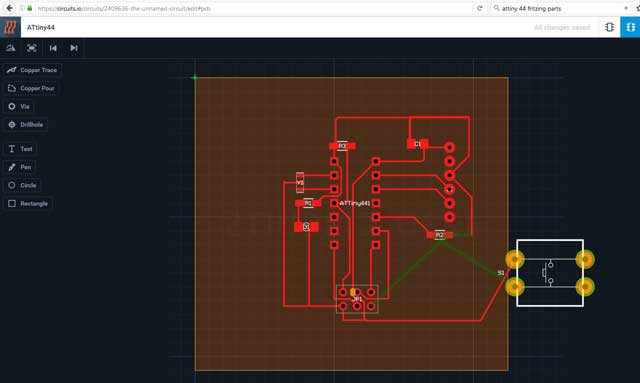640x383 pixels.
Task: Click the blue PCB view icon
Action: pos(630,27)
